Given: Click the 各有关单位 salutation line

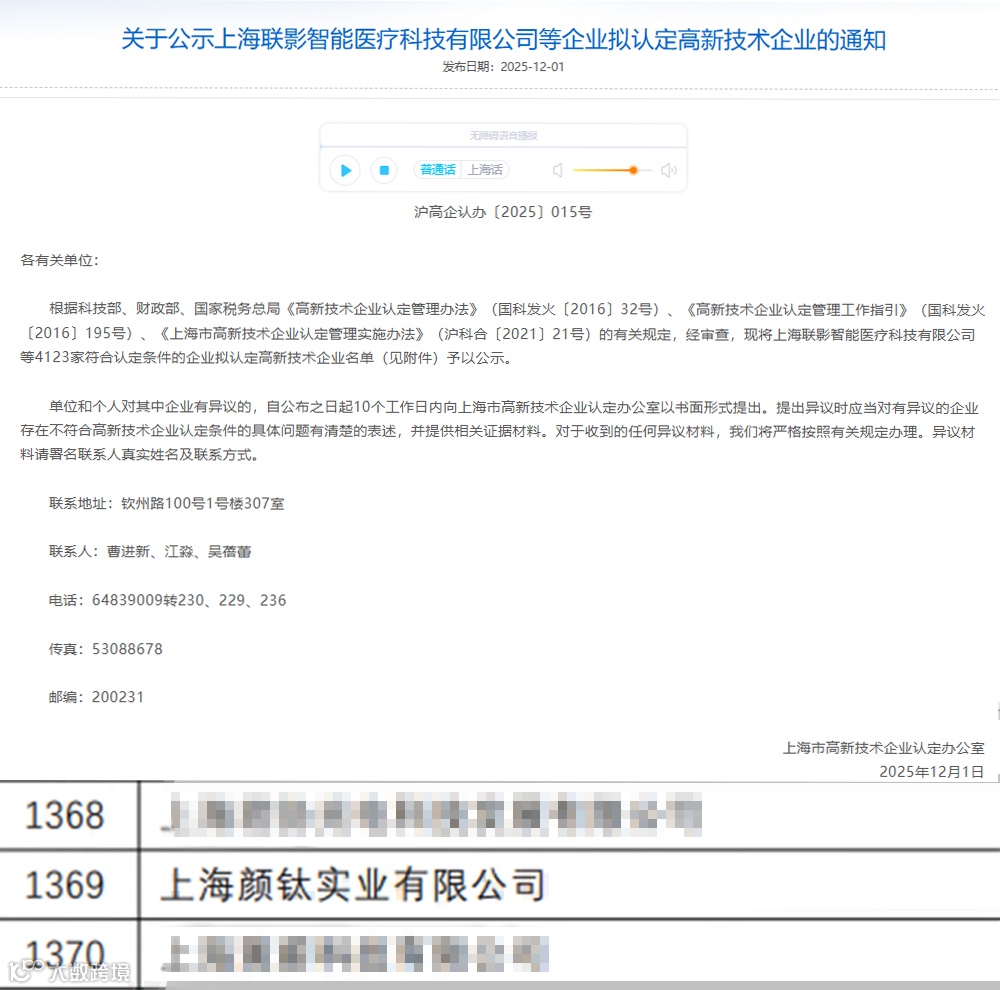Looking at the screenshot, I should (59, 260).
